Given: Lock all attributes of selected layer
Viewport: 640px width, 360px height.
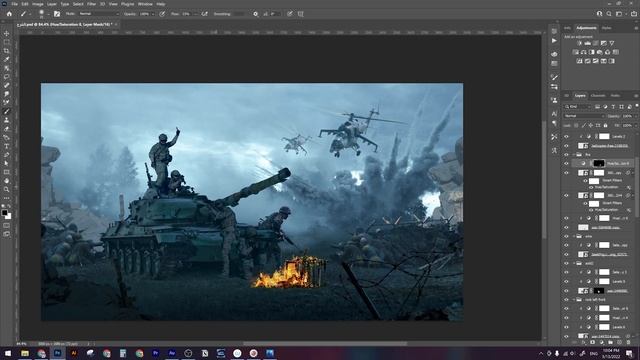Looking at the screenshot, I should coord(605,125).
